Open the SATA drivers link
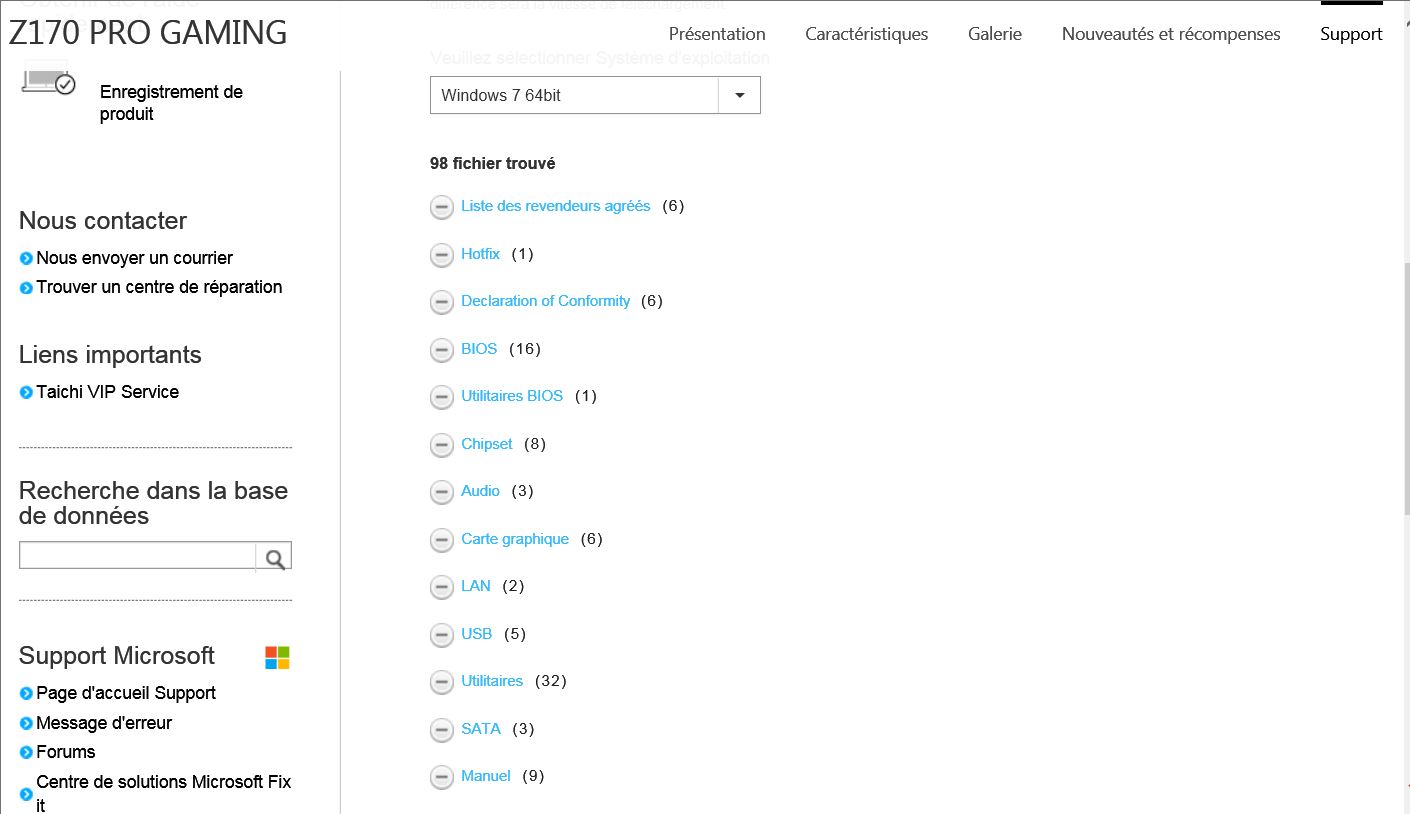Viewport: 1410px width, 814px height. pyautogui.click(x=481, y=729)
